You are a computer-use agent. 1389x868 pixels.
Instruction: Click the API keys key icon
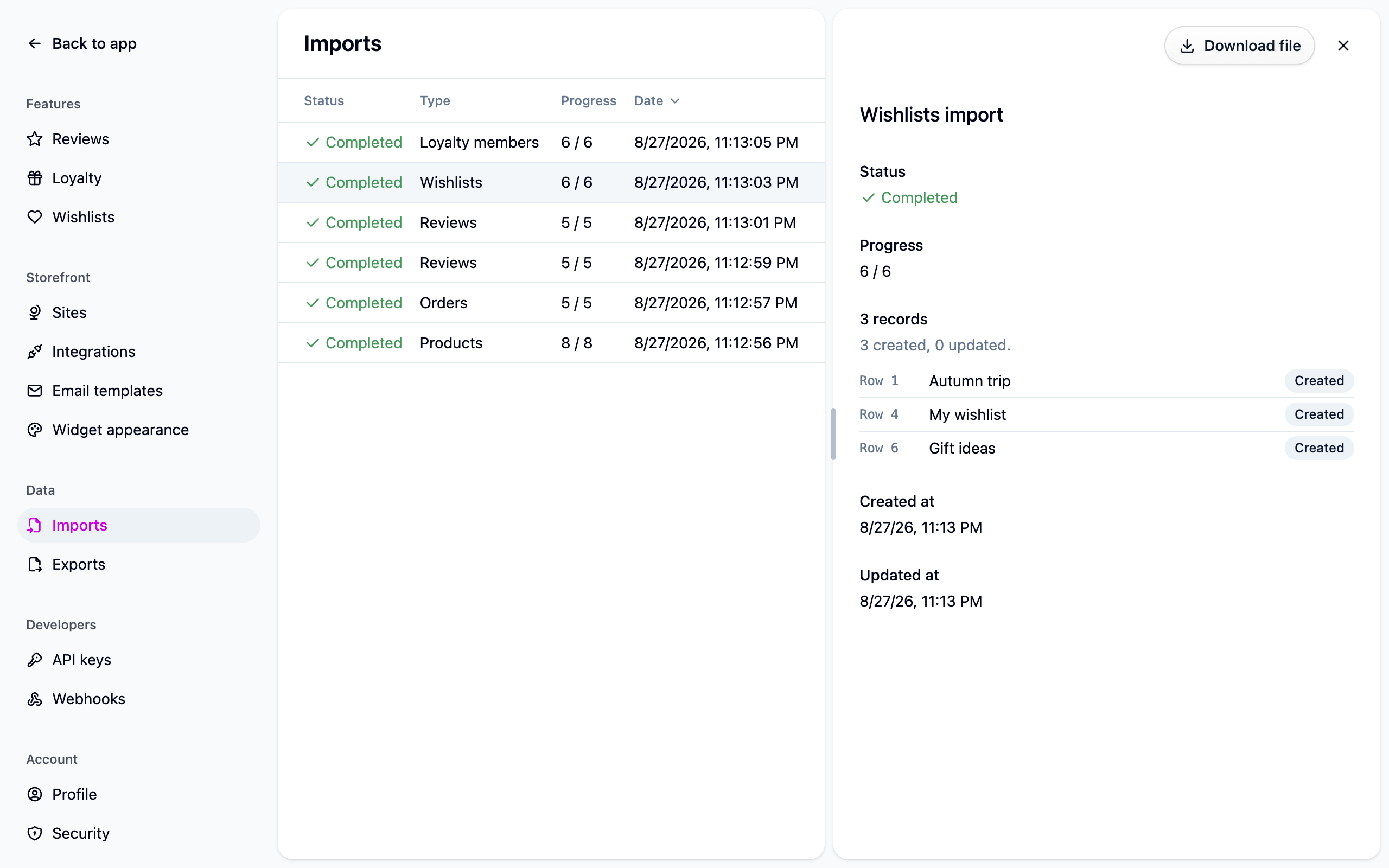click(x=34, y=660)
